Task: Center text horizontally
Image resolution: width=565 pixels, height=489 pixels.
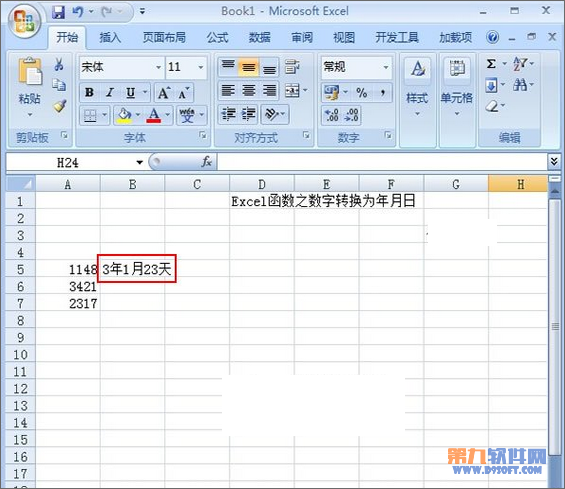Action: 249,90
